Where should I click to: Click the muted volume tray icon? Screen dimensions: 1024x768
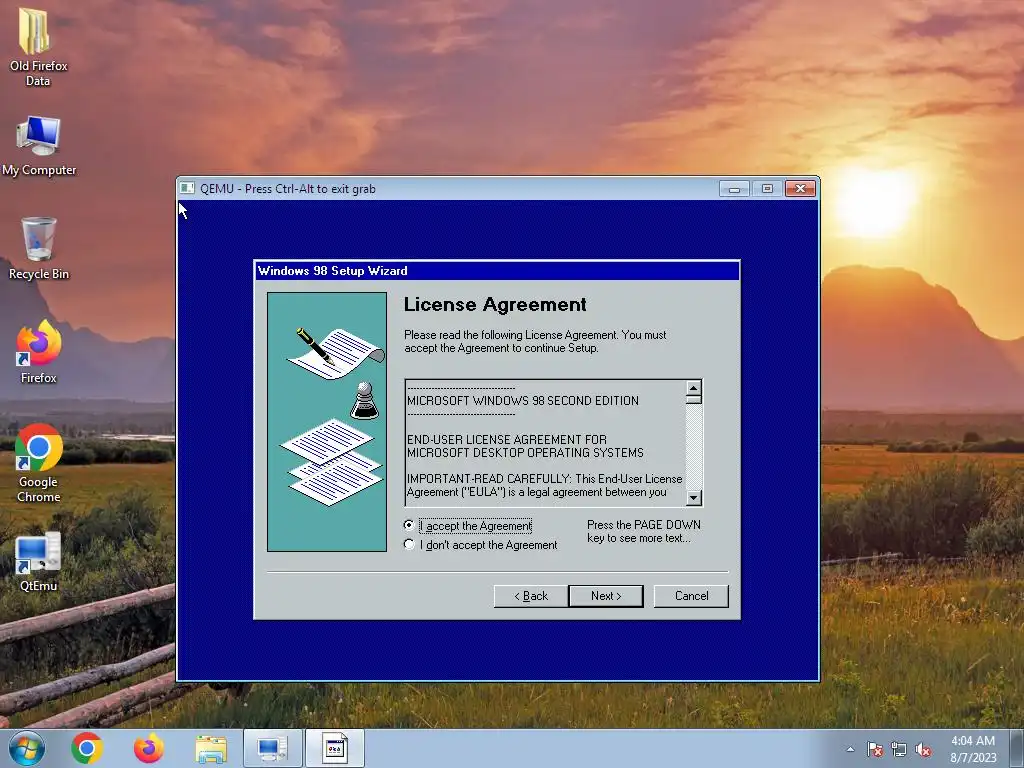tap(923, 749)
